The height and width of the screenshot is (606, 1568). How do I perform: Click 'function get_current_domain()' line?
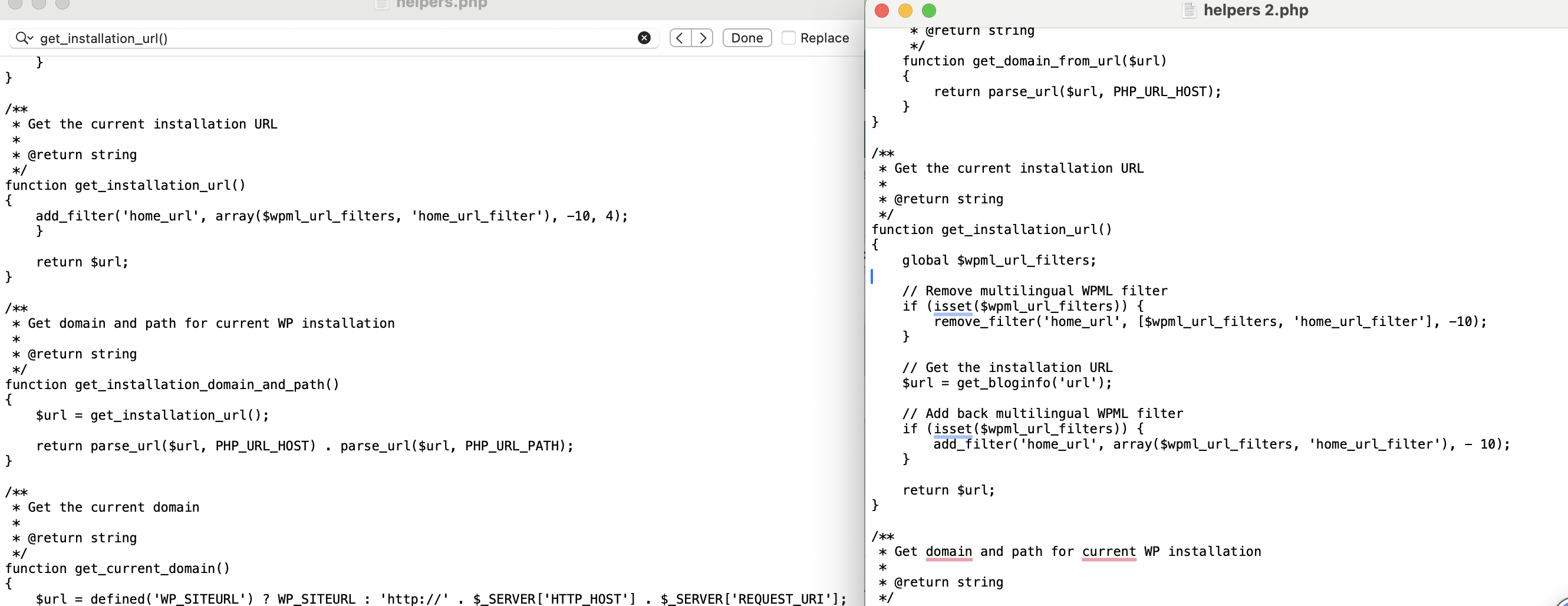117,569
